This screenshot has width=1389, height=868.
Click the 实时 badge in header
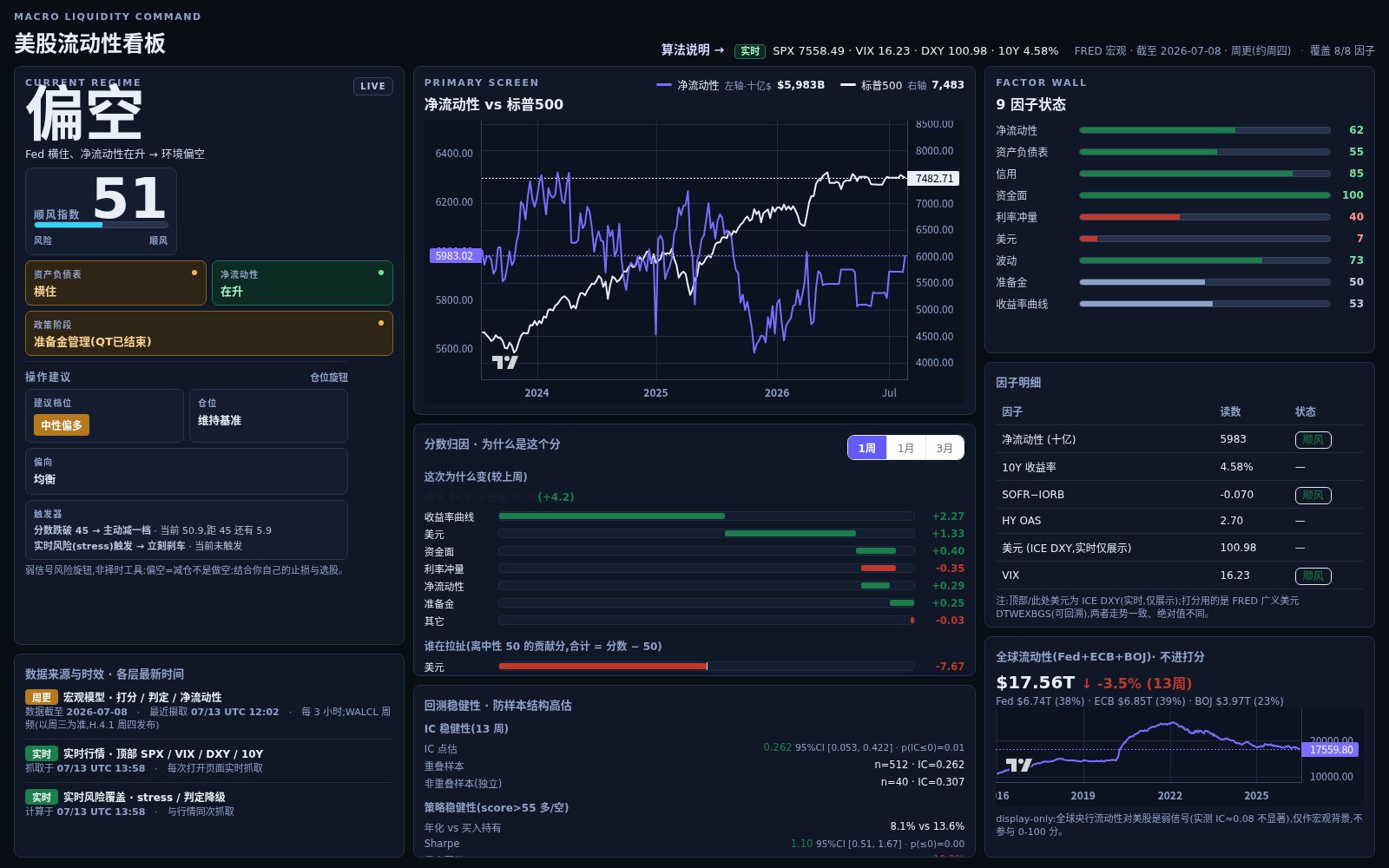point(750,51)
